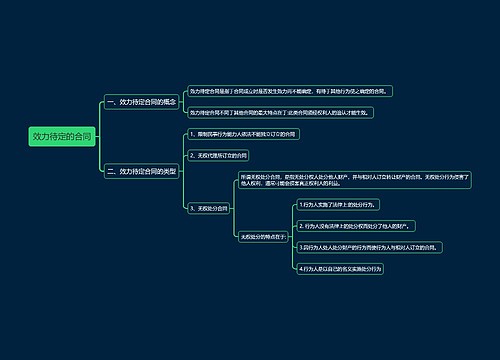500x360 pixels.
Task: Select the node 3、无权处分合同
Action: [x=209, y=209]
